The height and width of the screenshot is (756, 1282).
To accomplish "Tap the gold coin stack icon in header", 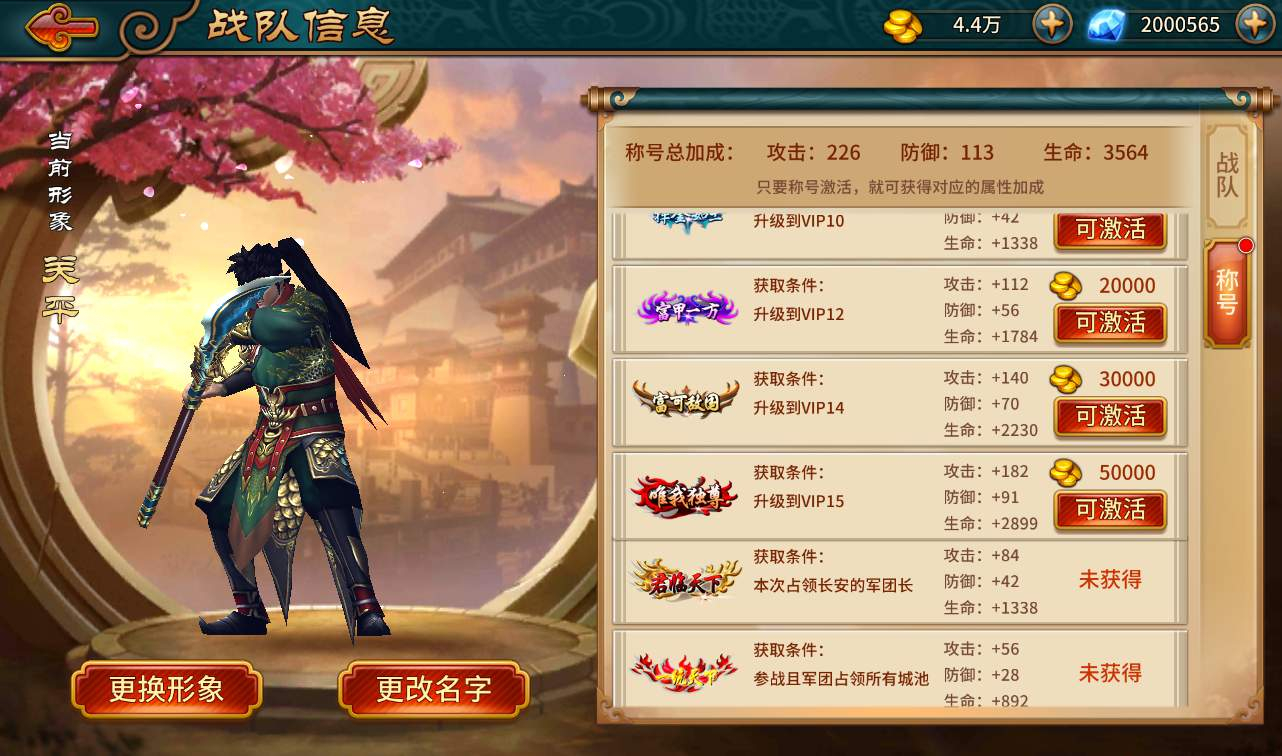I will point(903,25).
